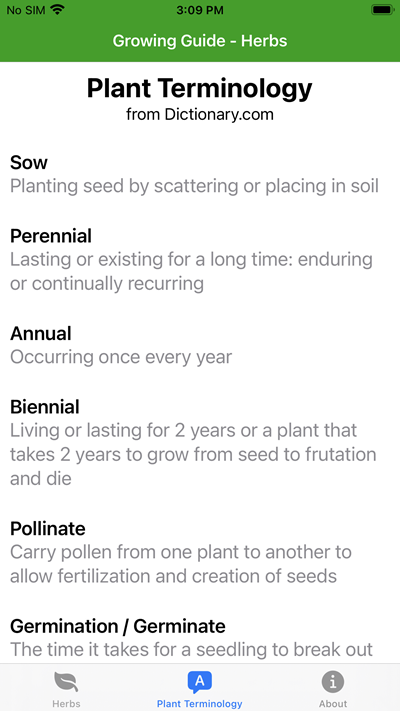400x711 pixels.
Task: Tap the Plant Terminology page heading
Action: click(x=200, y=88)
